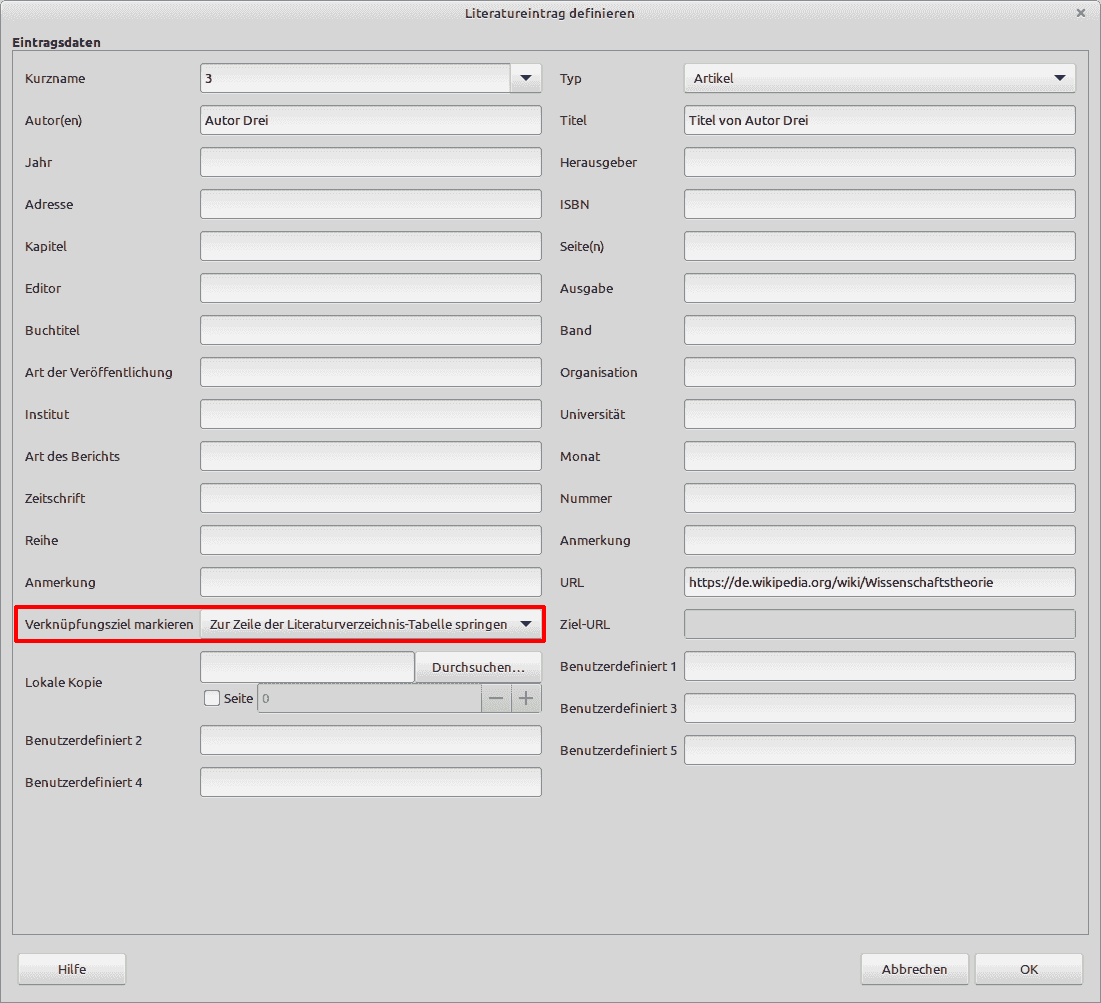This screenshot has width=1101, height=1003.
Task: Click the Zeitschrift input field
Action: [370, 498]
